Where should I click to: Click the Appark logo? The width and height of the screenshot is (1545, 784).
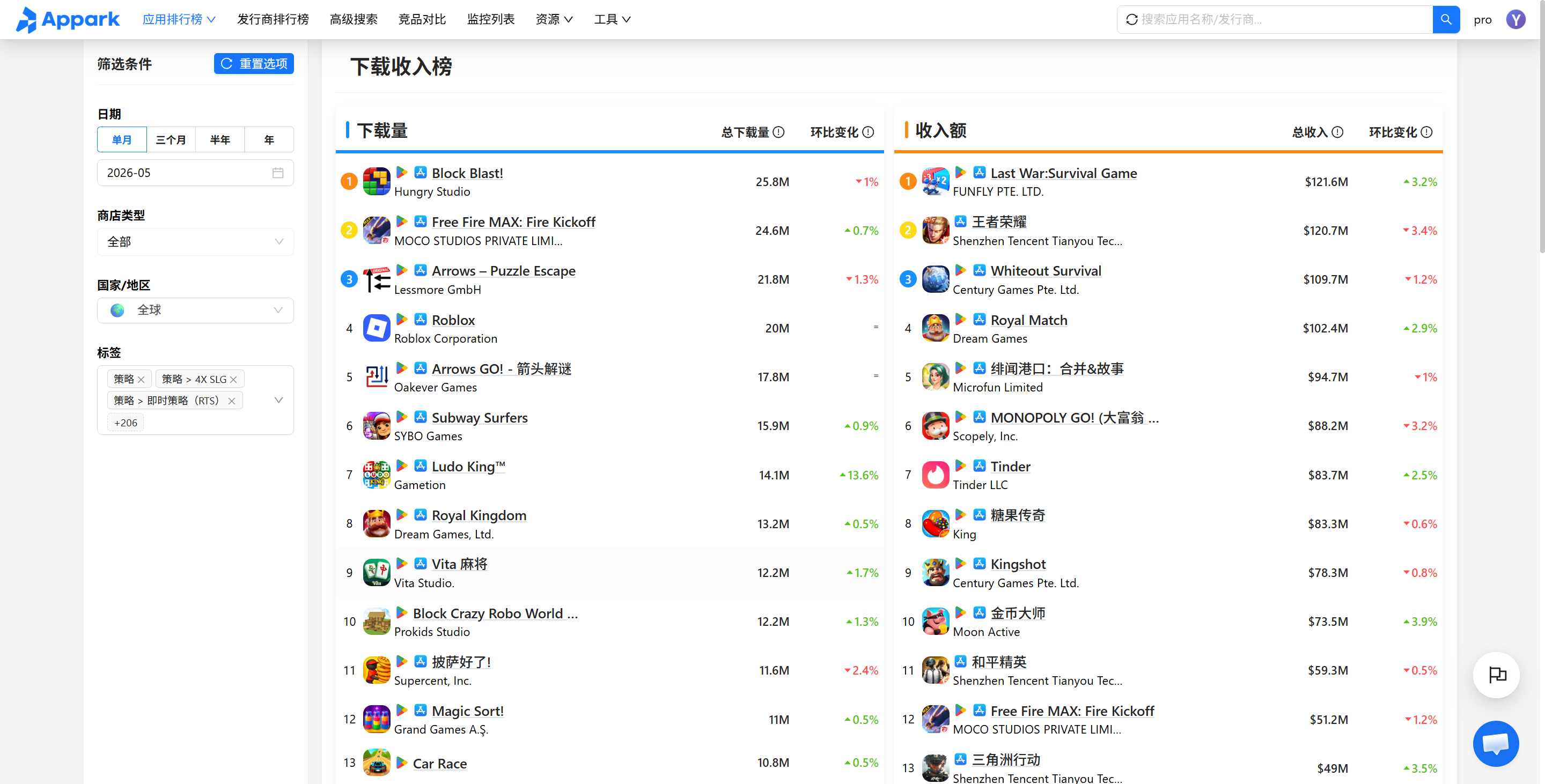click(x=67, y=19)
